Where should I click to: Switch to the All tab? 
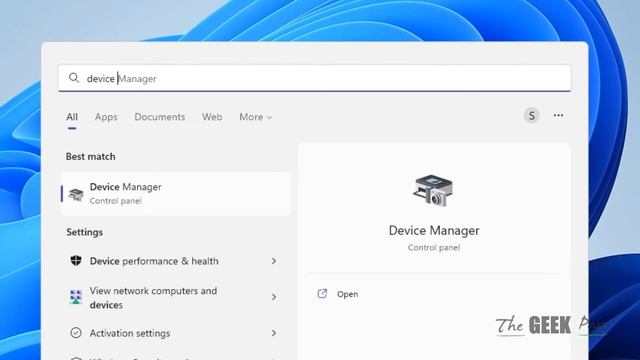(72, 117)
